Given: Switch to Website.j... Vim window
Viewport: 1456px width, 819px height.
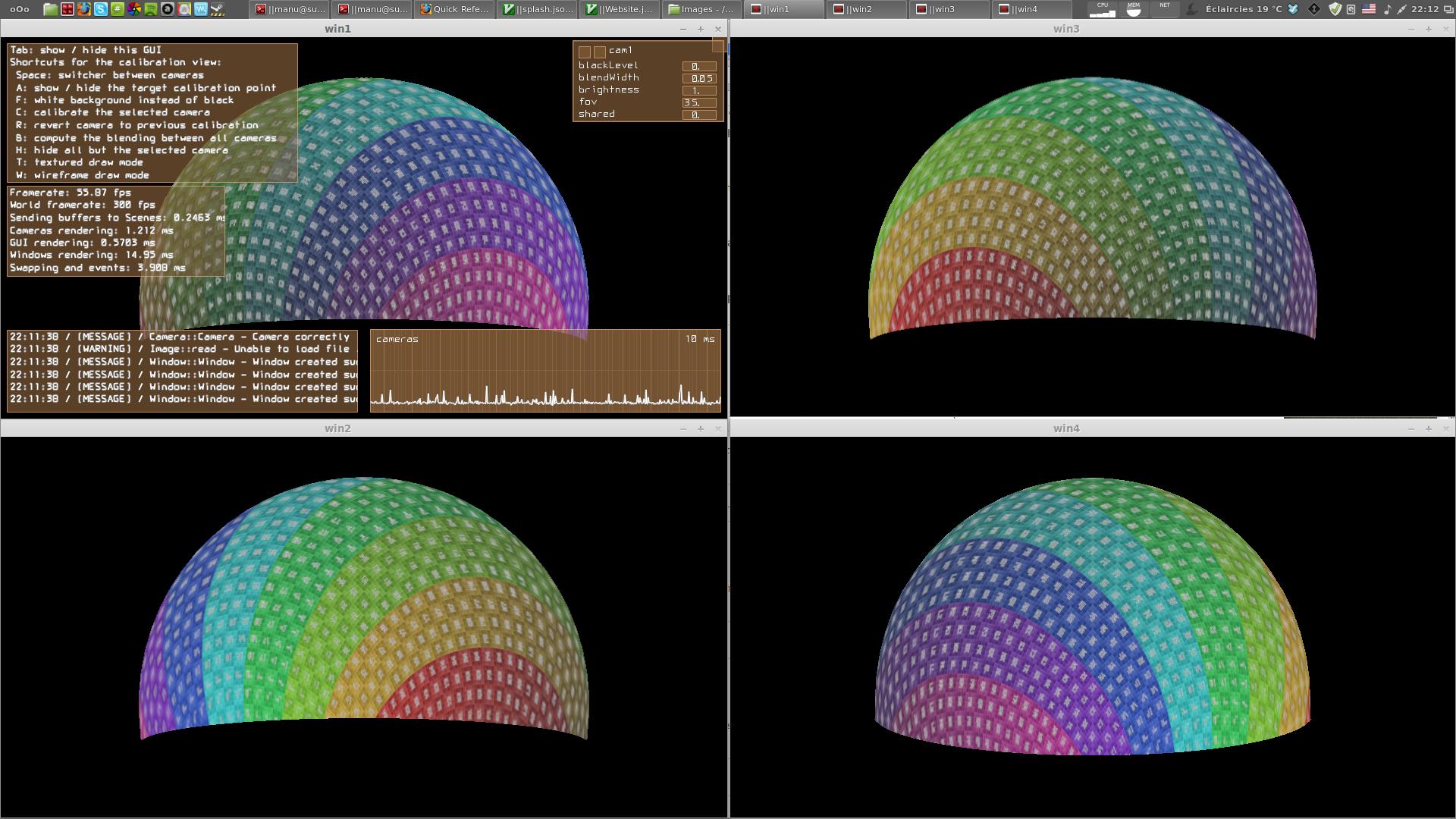Looking at the screenshot, I should [620, 9].
